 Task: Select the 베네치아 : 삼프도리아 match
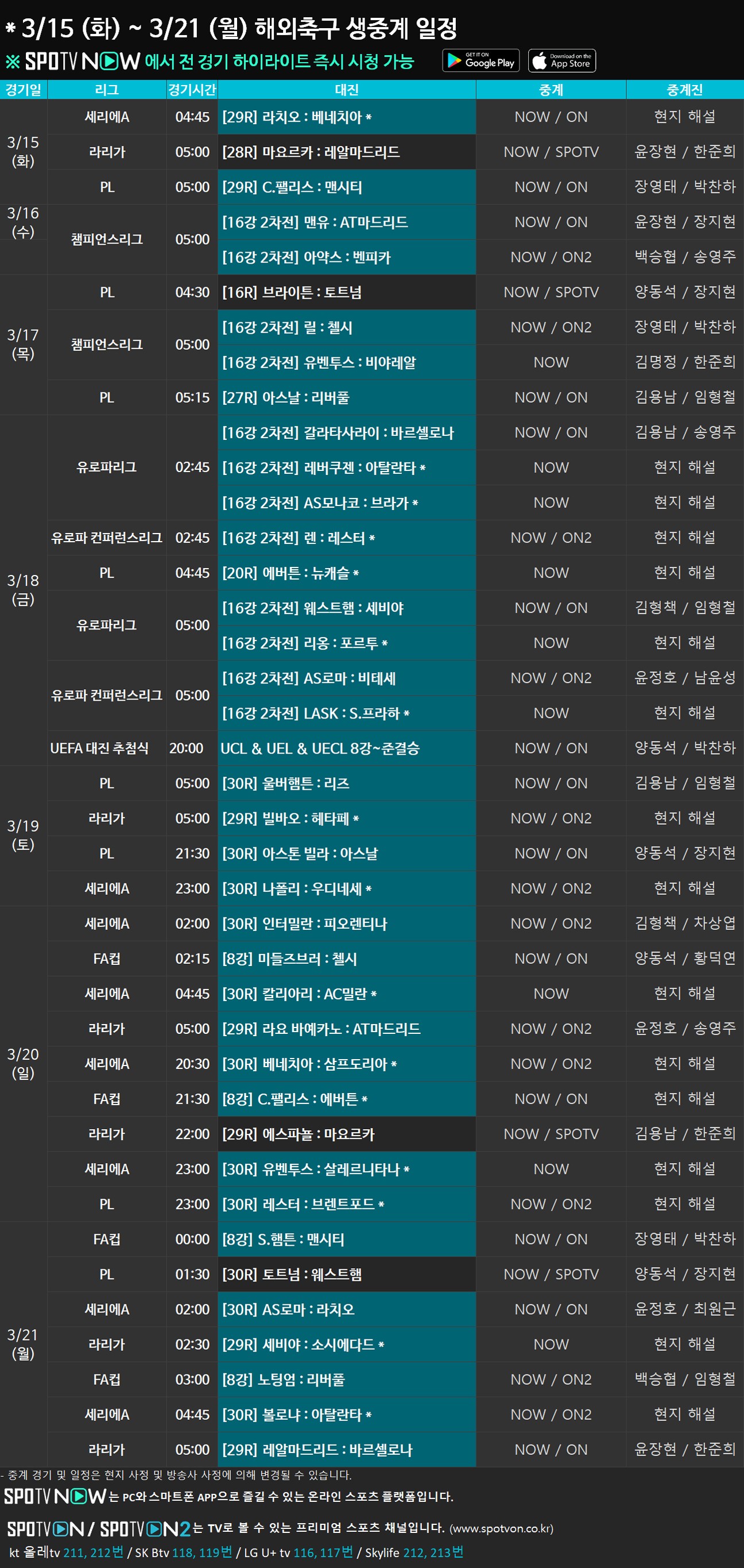point(347,1065)
